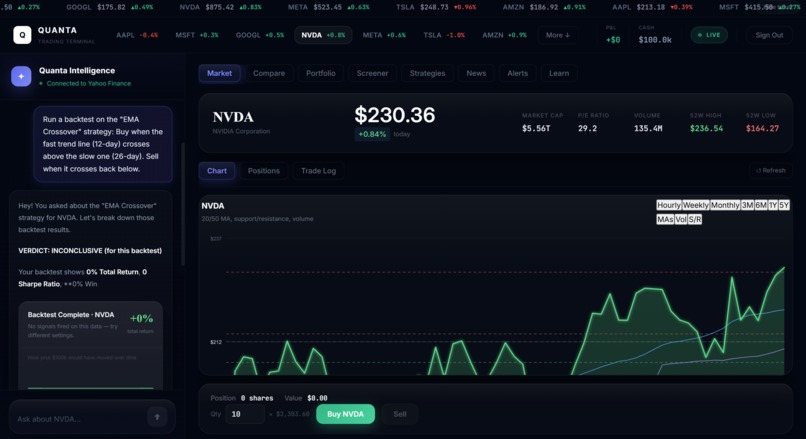806x439 pixels.
Task: Toggle Vol overlay on the chart
Action: (x=681, y=220)
